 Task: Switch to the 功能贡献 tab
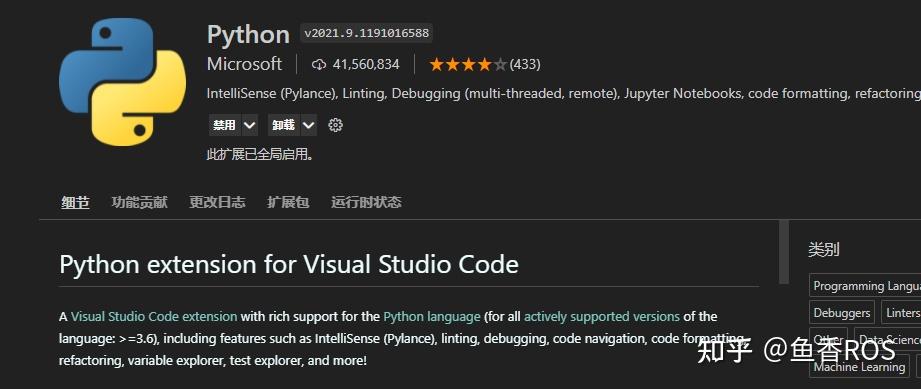tap(139, 202)
